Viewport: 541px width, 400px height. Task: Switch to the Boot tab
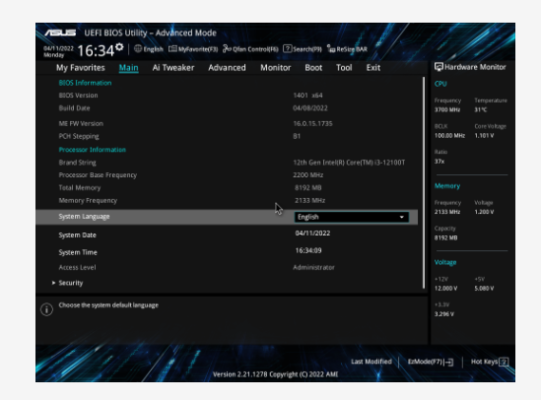click(x=313, y=68)
